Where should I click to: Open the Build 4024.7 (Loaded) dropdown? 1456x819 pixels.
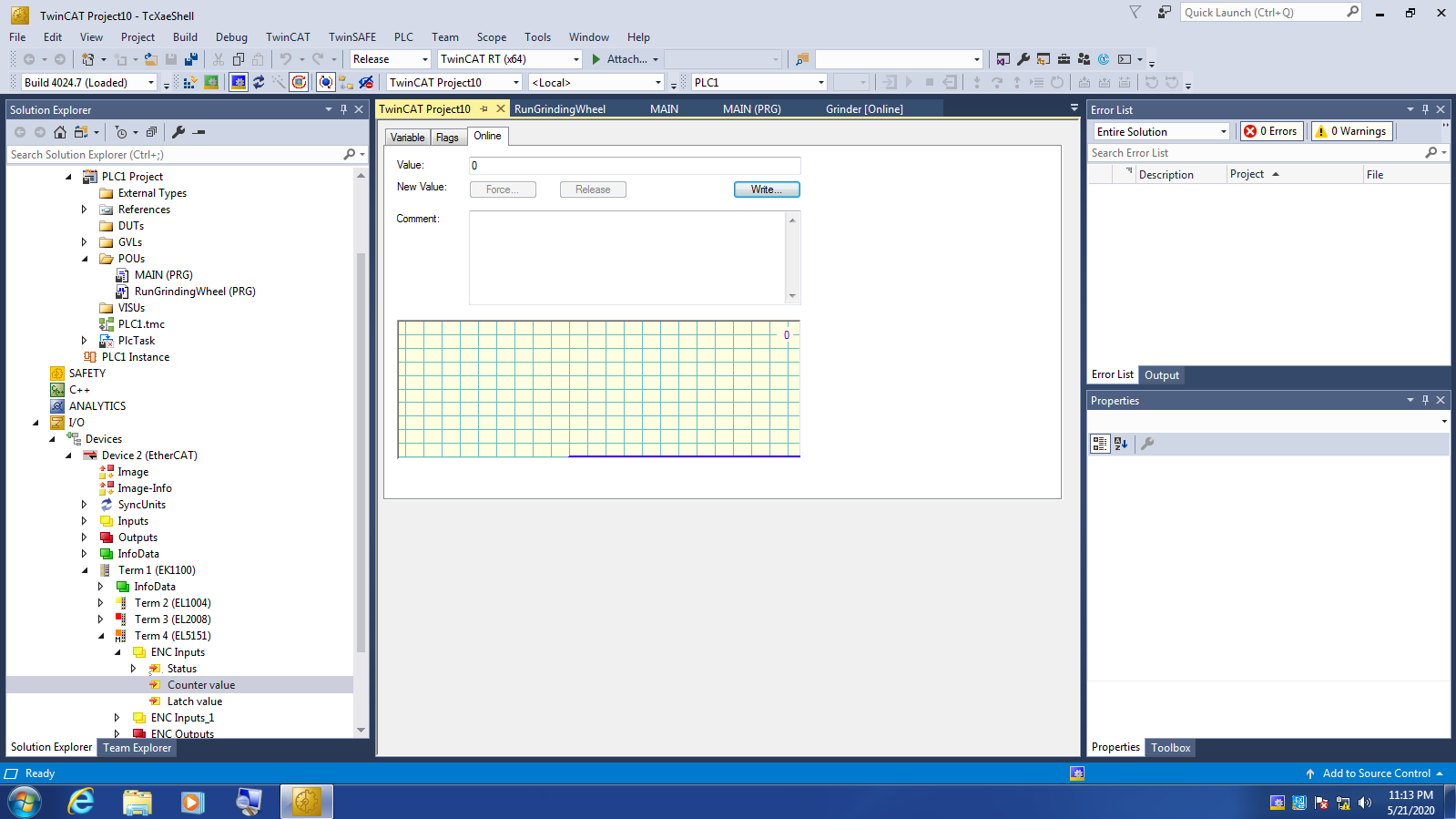coord(151,82)
